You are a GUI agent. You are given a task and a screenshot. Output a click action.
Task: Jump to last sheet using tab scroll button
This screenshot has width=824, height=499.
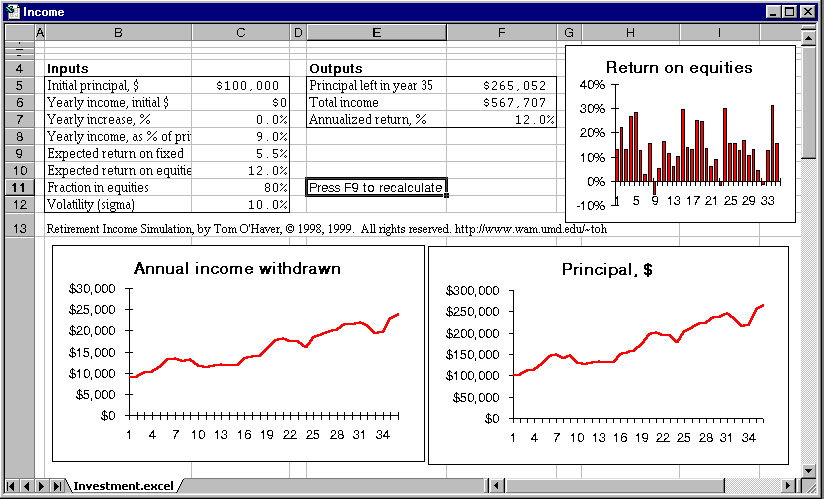click(55, 486)
